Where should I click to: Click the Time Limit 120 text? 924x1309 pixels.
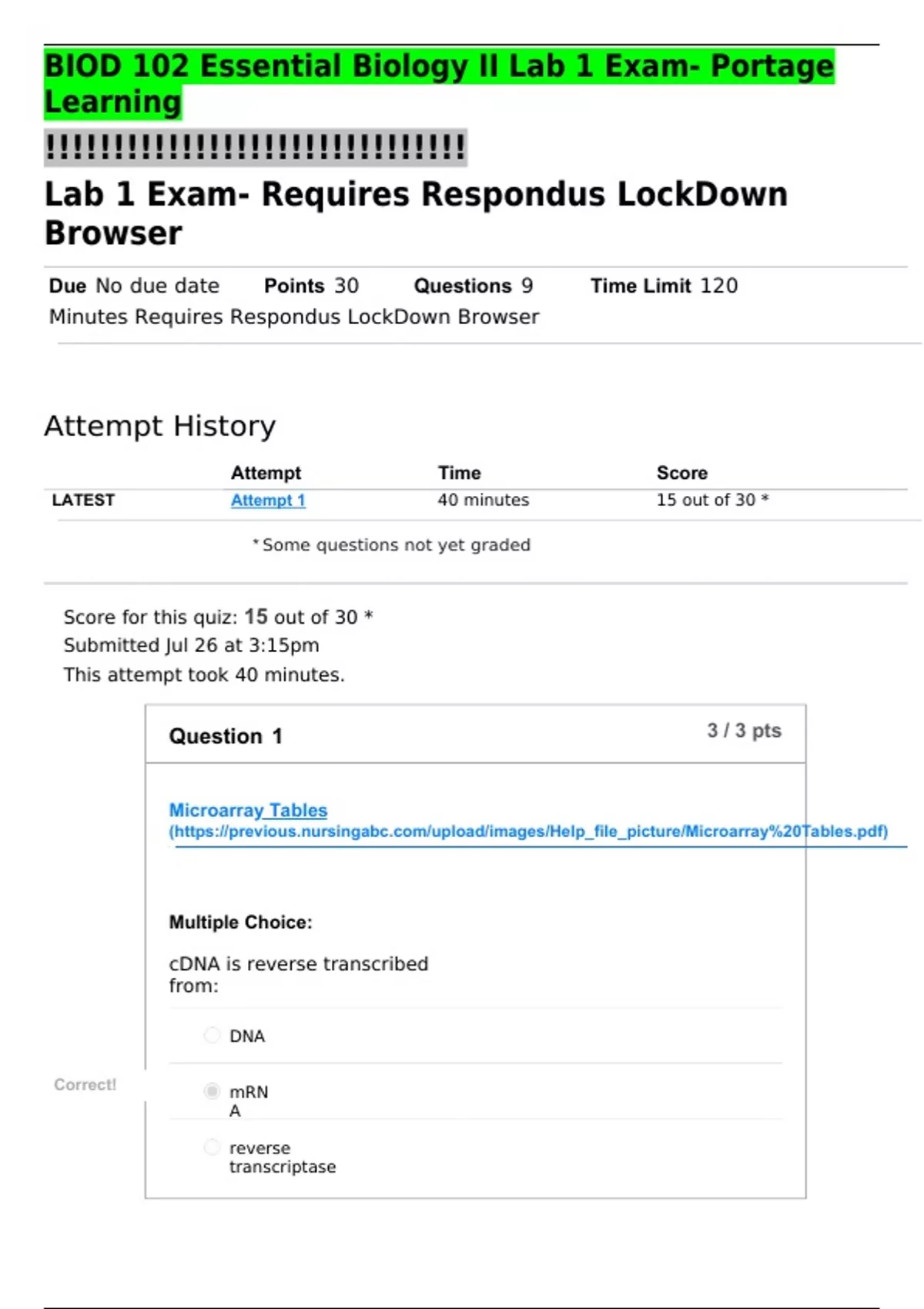(x=664, y=286)
